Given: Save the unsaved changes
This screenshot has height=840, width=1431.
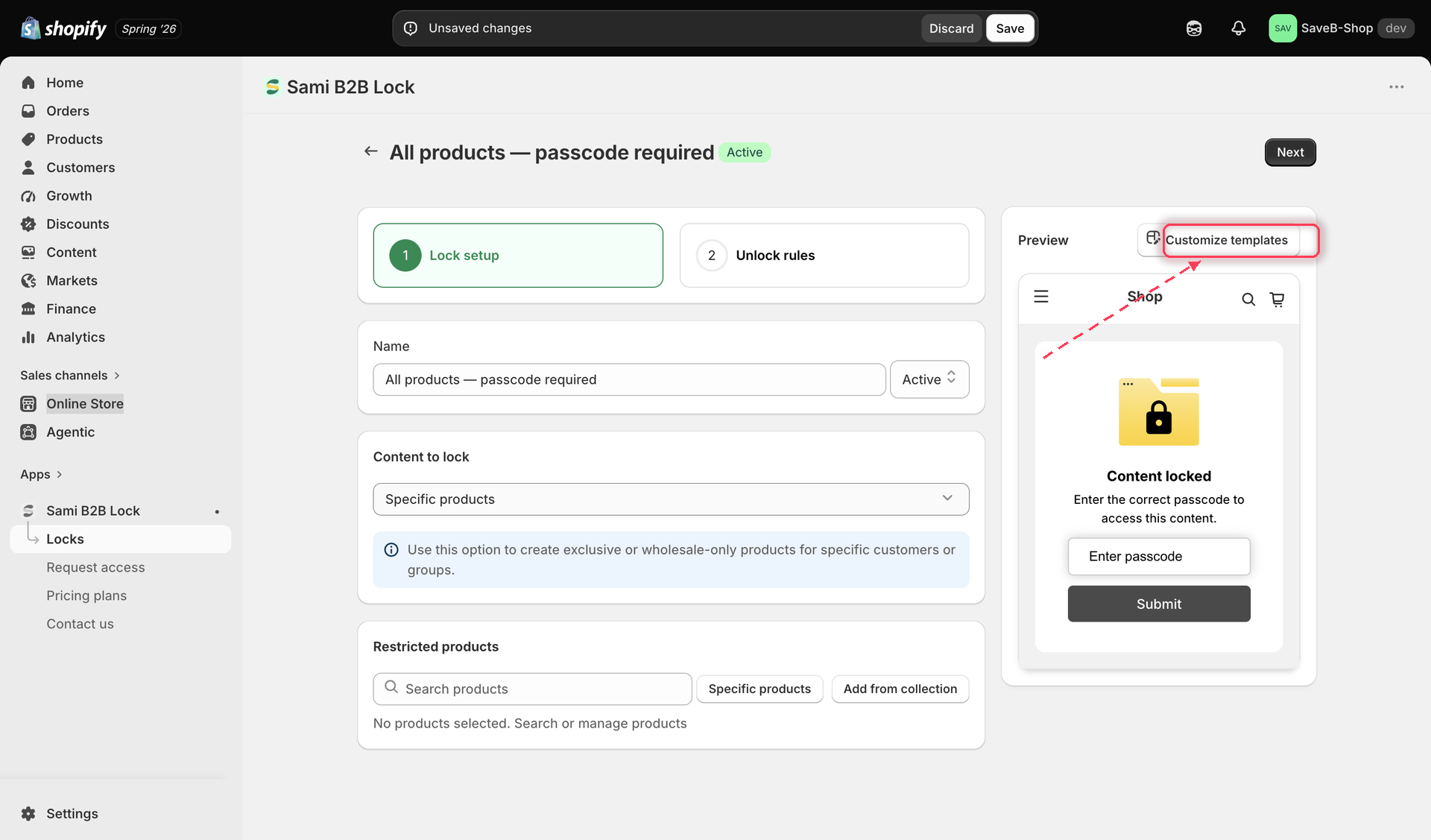Looking at the screenshot, I should click(x=1010, y=28).
